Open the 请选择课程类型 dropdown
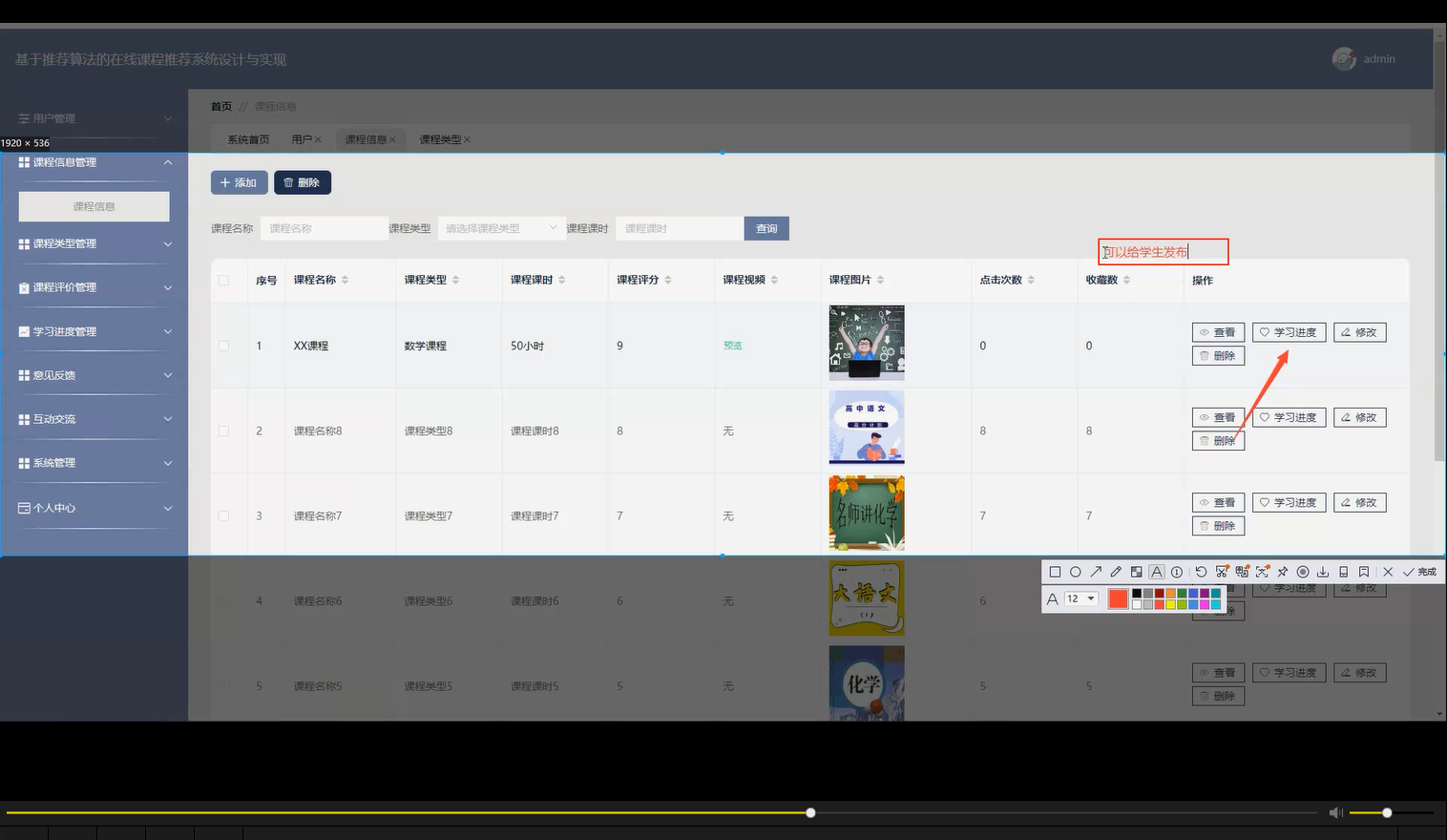 pyautogui.click(x=501, y=228)
